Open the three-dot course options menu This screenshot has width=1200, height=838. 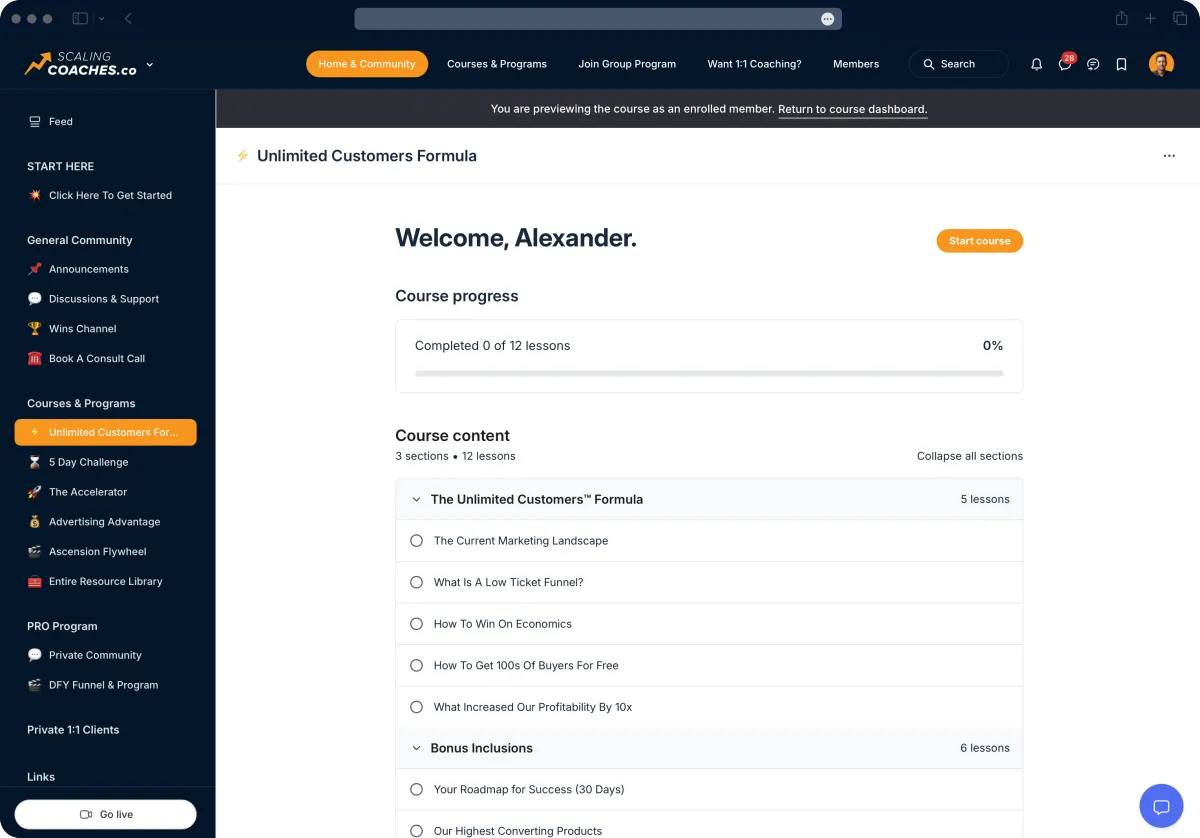pyautogui.click(x=1169, y=156)
